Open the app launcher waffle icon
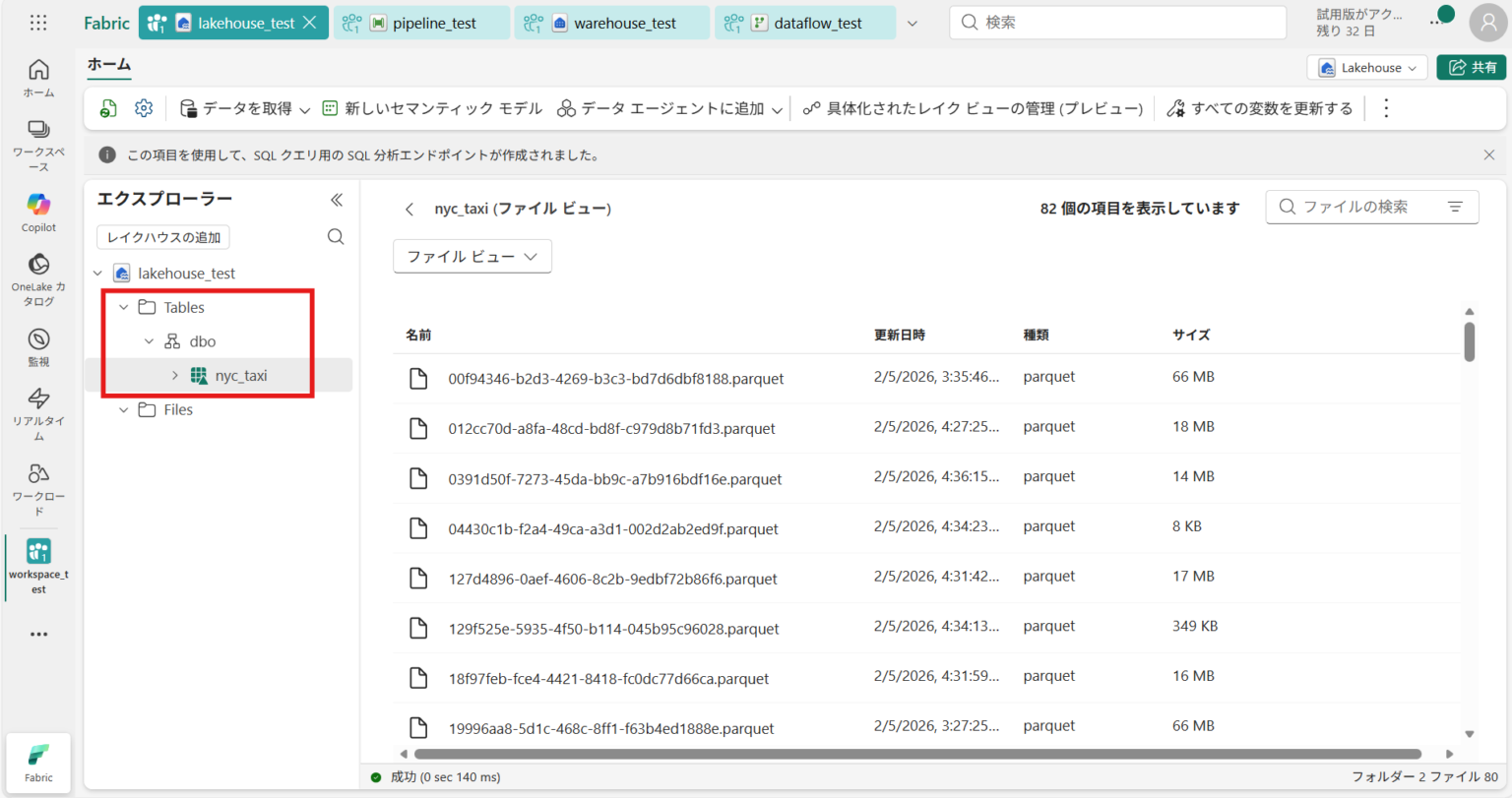 pyautogui.click(x=38, y=22)
